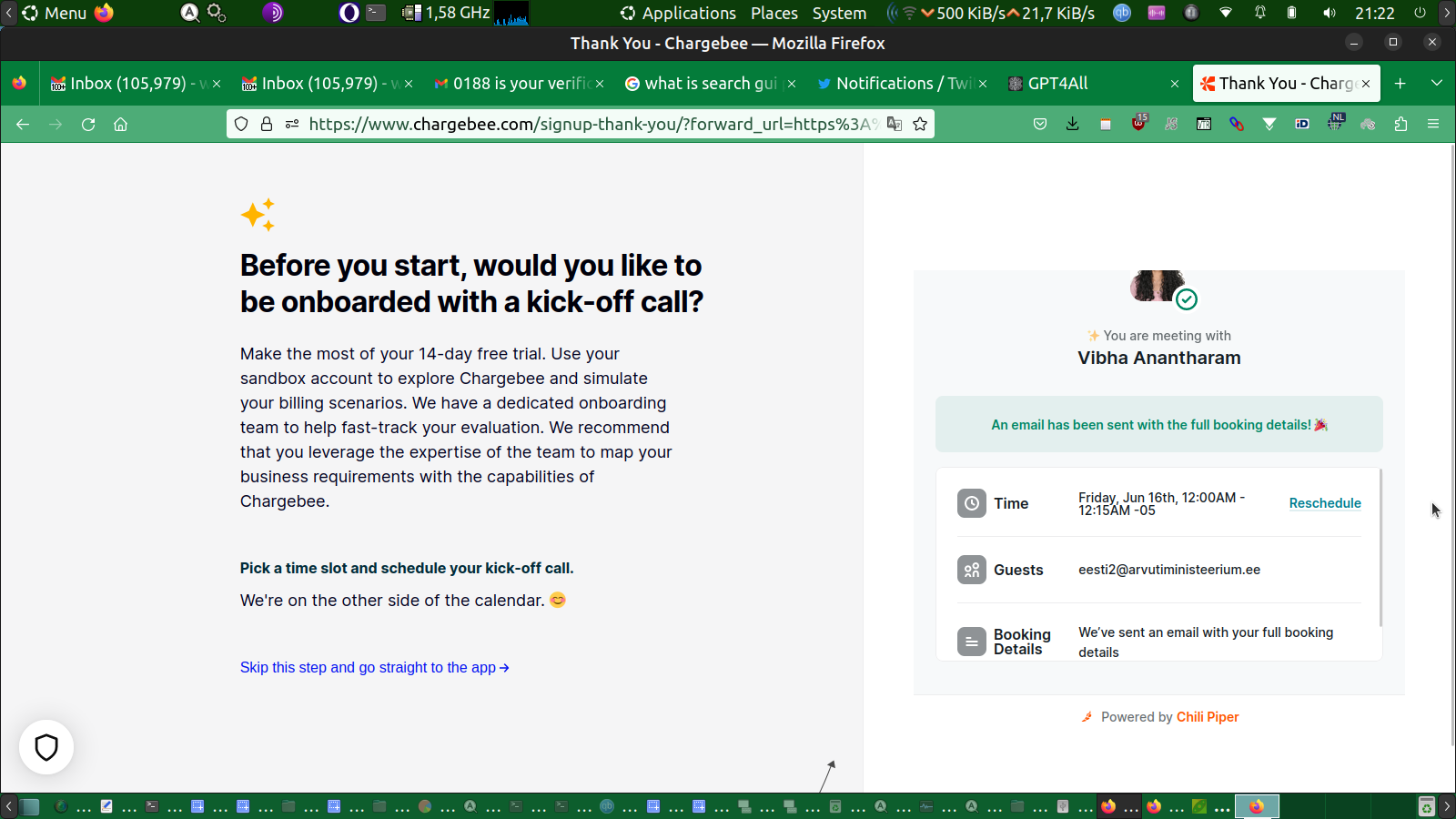Open the Firefox application hamburger menu
This screenshot has height=819, width=1456.
1433,124
